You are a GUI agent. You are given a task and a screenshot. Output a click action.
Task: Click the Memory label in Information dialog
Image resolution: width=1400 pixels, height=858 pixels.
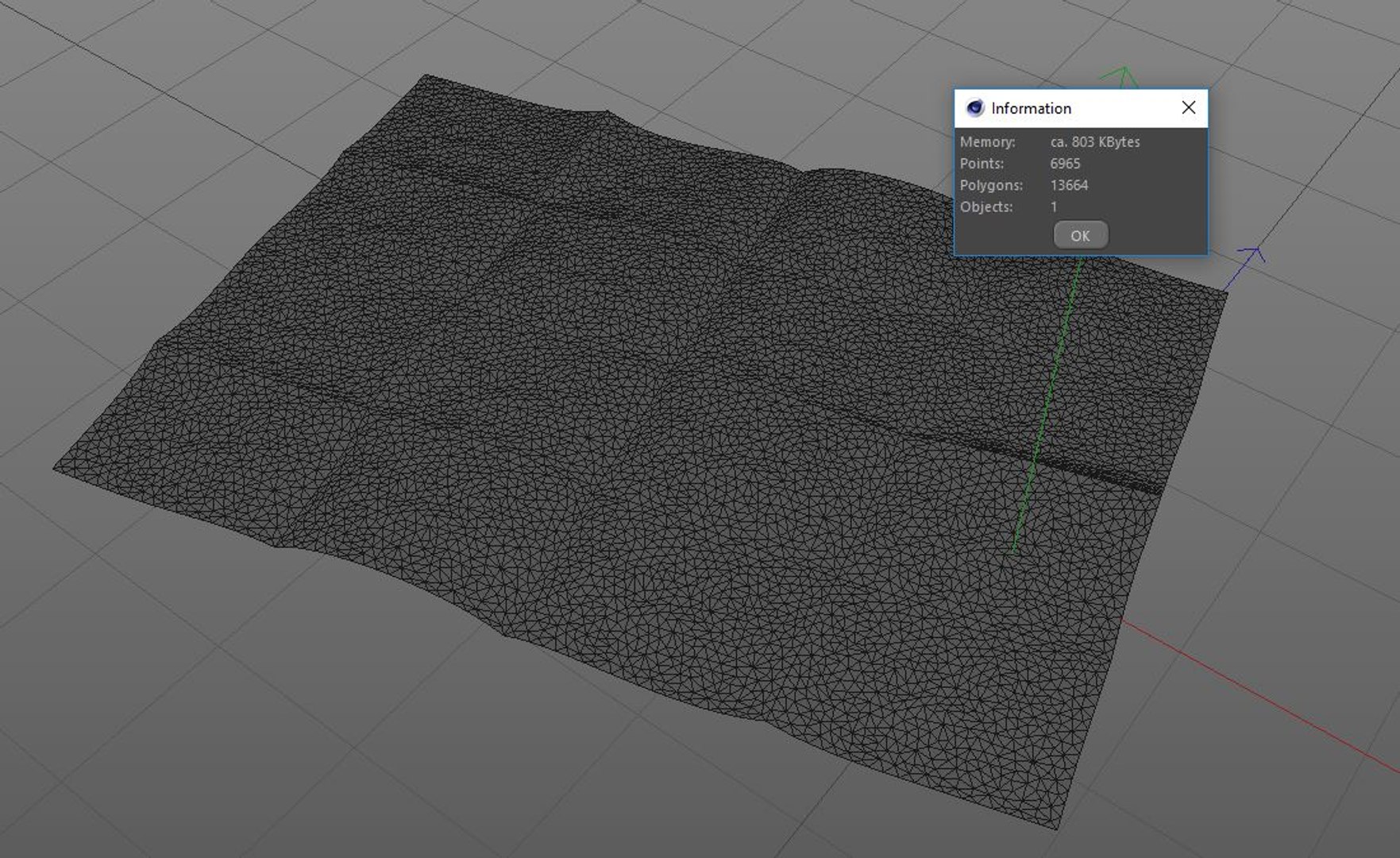(x=987, y=142)
